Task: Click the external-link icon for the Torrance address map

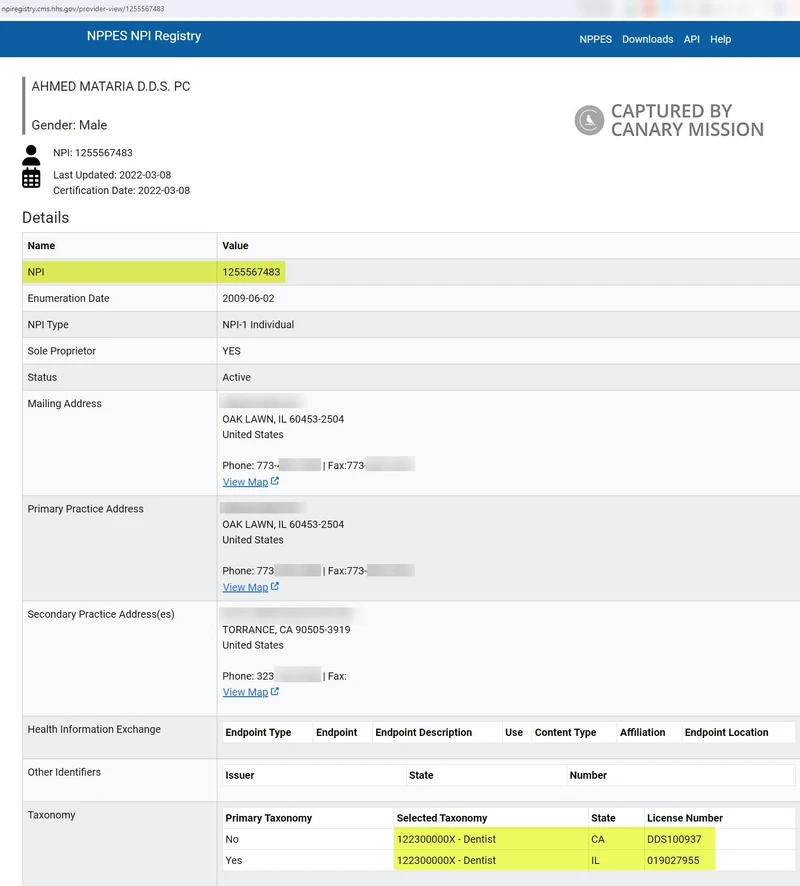Action: pos(273,691)
